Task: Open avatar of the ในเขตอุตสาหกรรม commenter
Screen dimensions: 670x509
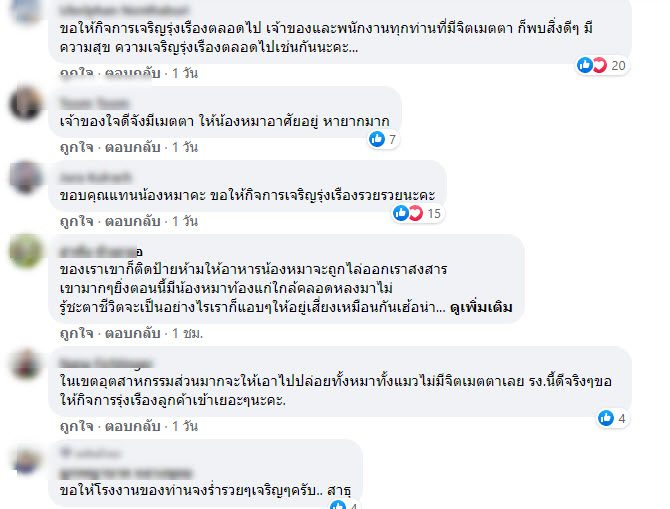Action: coord(26,364)
